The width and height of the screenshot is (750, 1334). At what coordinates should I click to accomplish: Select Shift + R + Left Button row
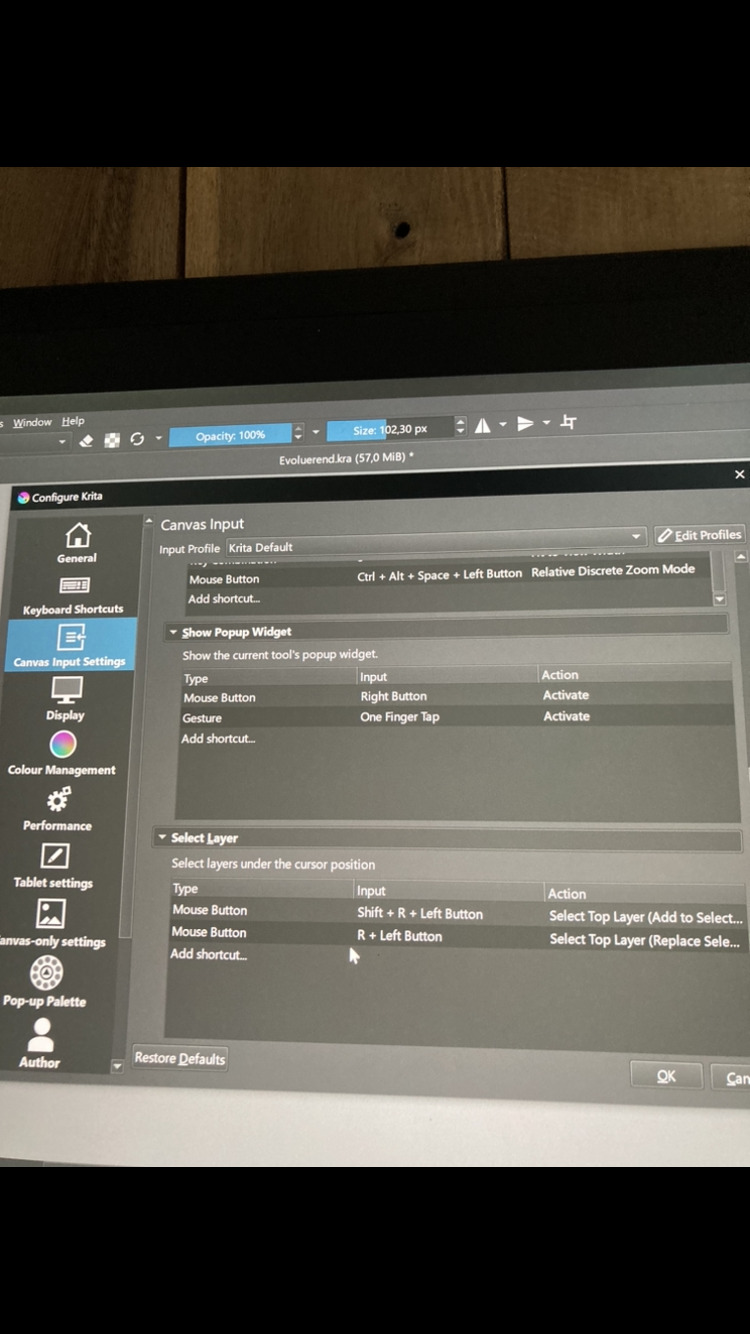point(457,913)
